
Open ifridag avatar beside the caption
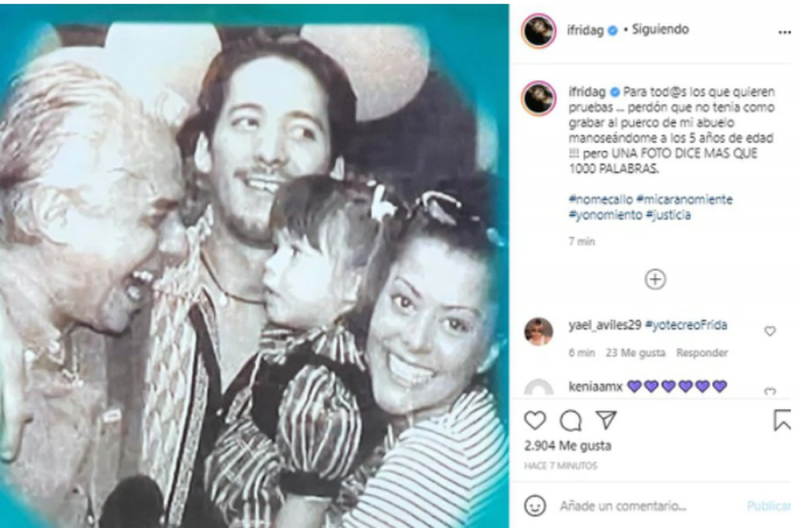[538, 98]
